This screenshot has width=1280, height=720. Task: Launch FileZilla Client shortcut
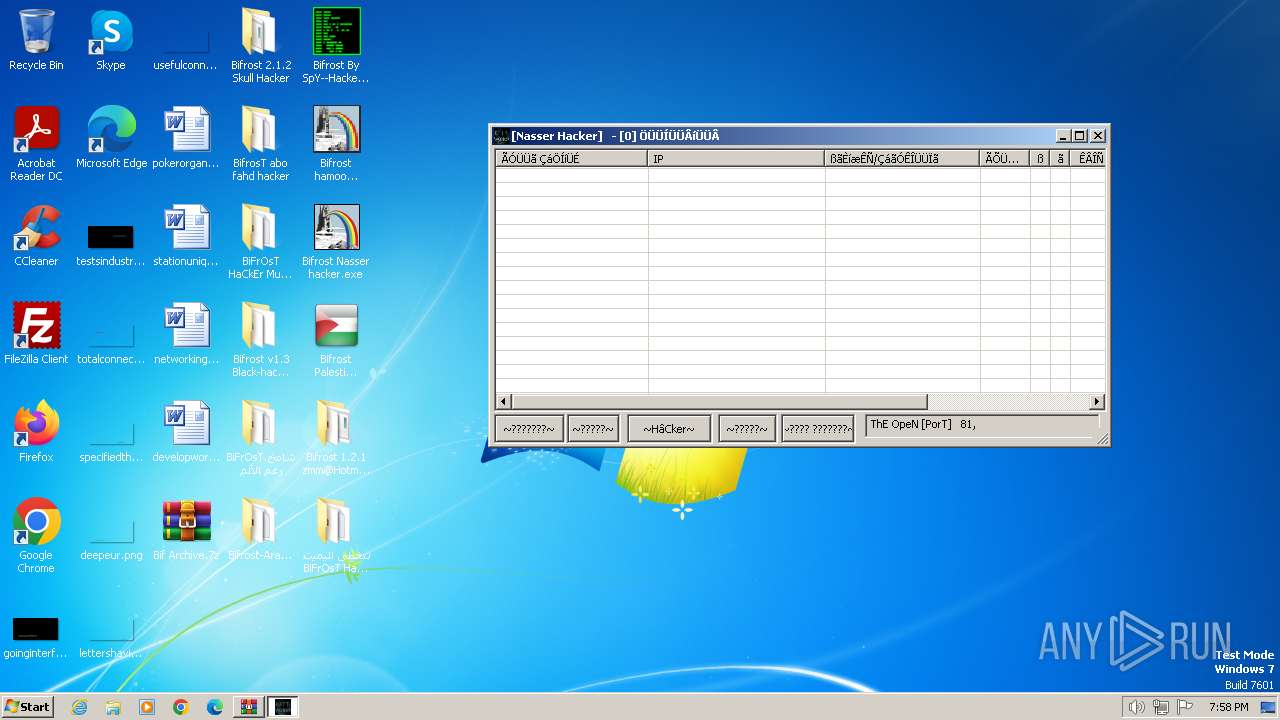[36, 333]
